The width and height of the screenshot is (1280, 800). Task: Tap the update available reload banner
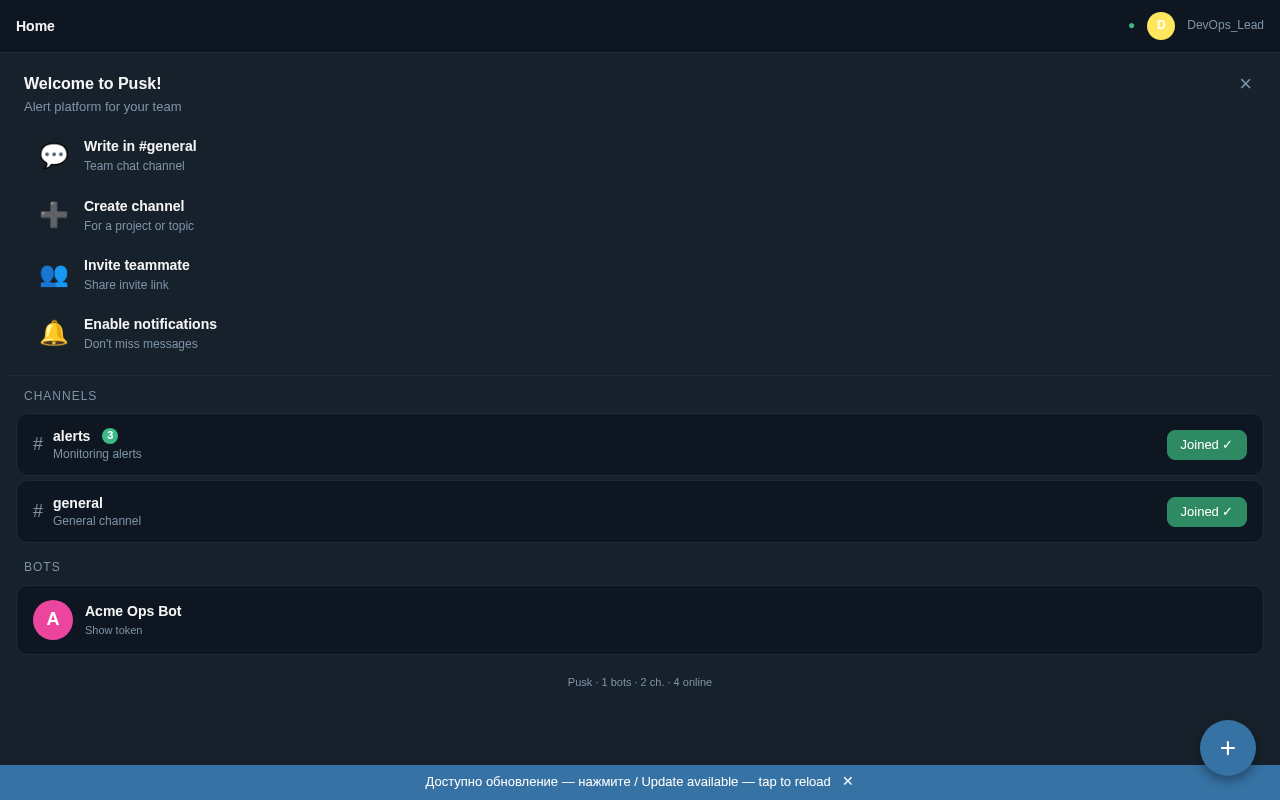(628, 782)
